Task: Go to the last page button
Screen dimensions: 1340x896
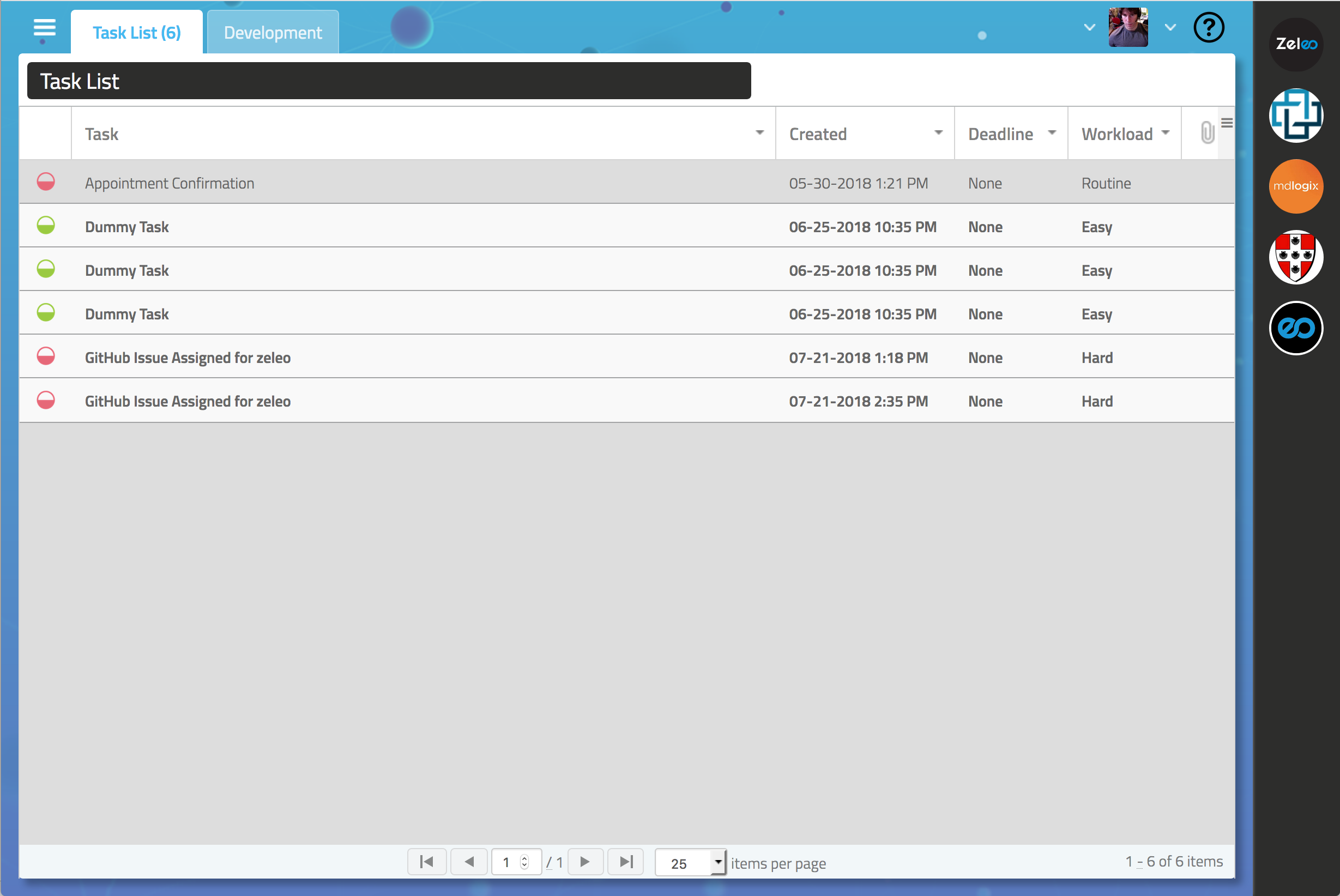Action: [x=626, y=861]
